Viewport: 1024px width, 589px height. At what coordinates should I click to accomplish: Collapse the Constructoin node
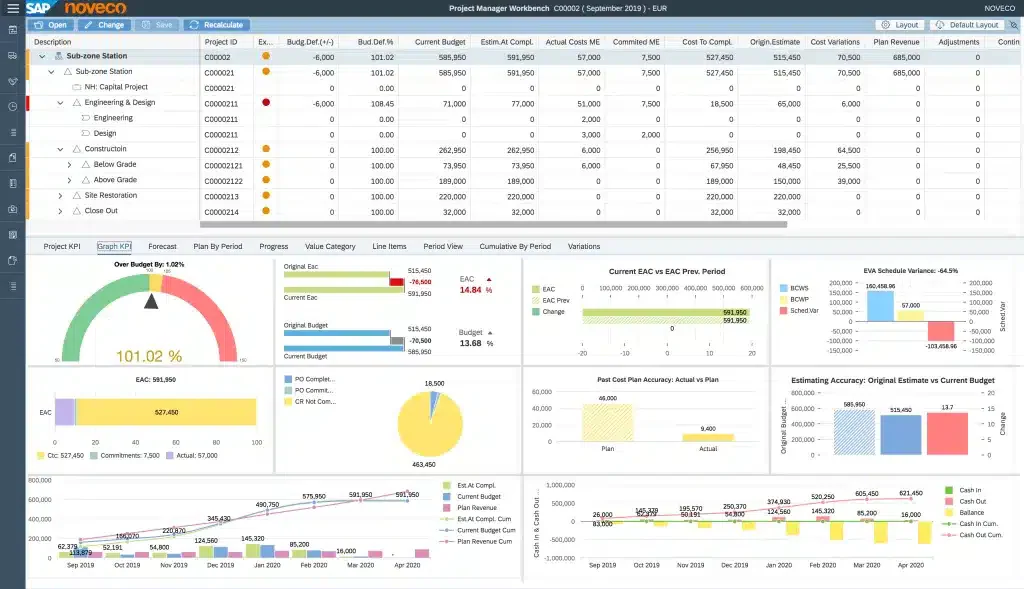coord(60,149)
